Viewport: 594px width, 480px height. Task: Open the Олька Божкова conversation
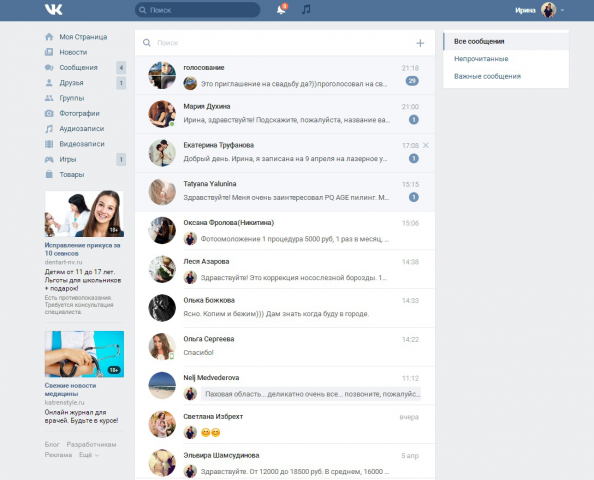tap(285, 308)
